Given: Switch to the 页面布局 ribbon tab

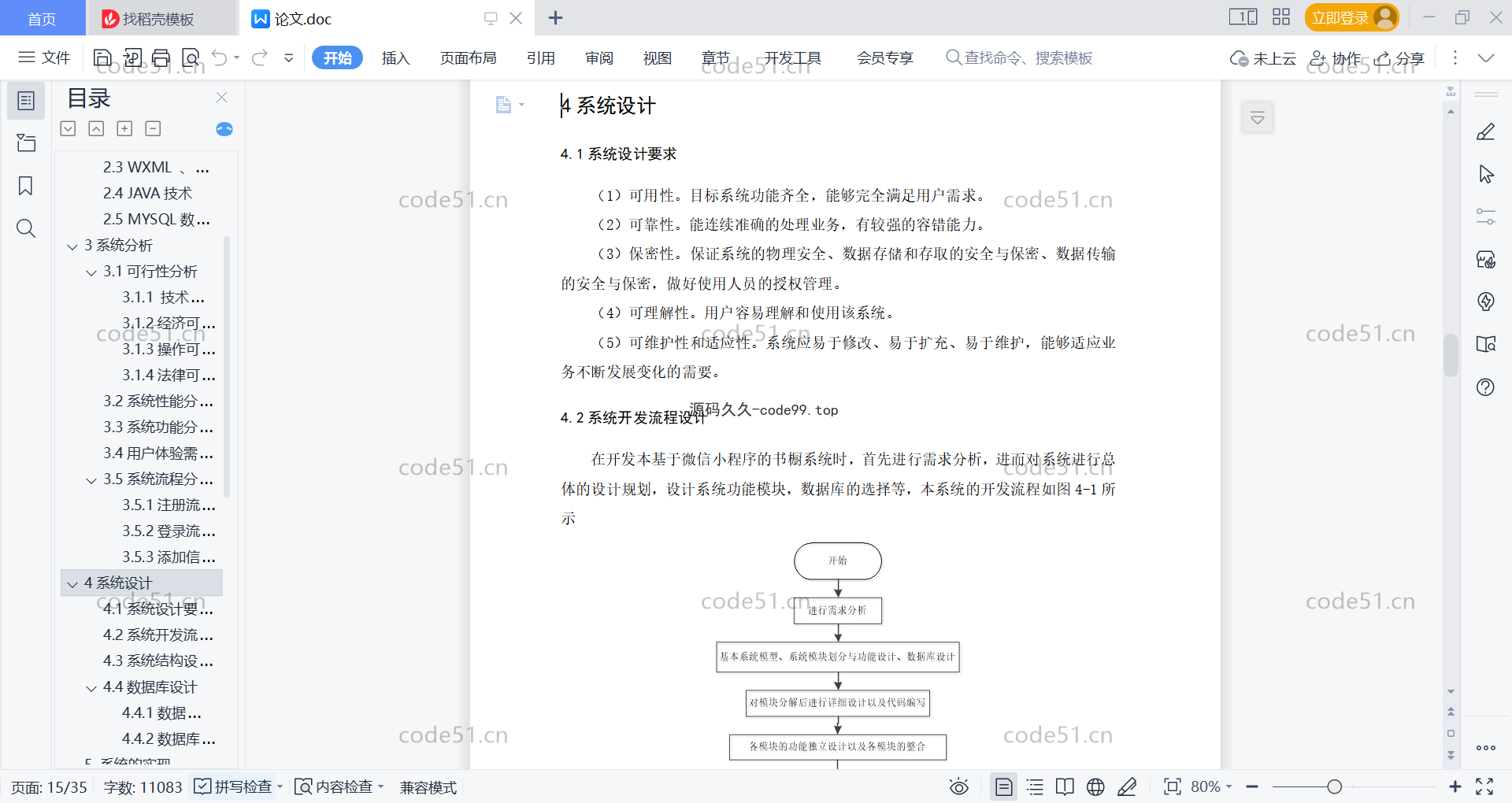Looking at the screenshot, I should (x=468, y=57).
